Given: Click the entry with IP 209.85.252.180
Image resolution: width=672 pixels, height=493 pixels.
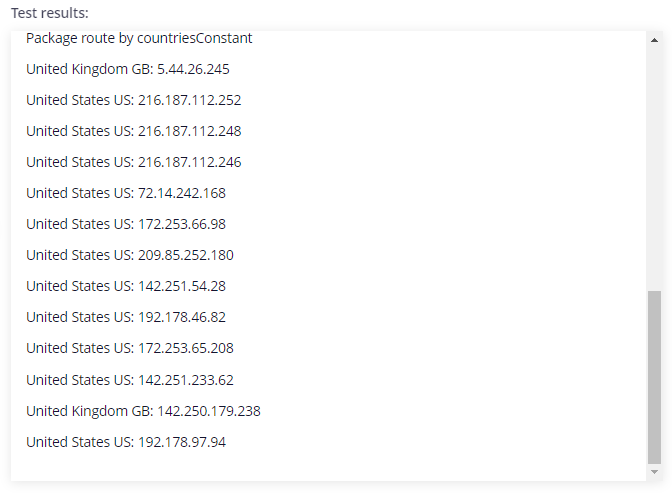Looking at the screenshot, I should (x=130, y=255).
